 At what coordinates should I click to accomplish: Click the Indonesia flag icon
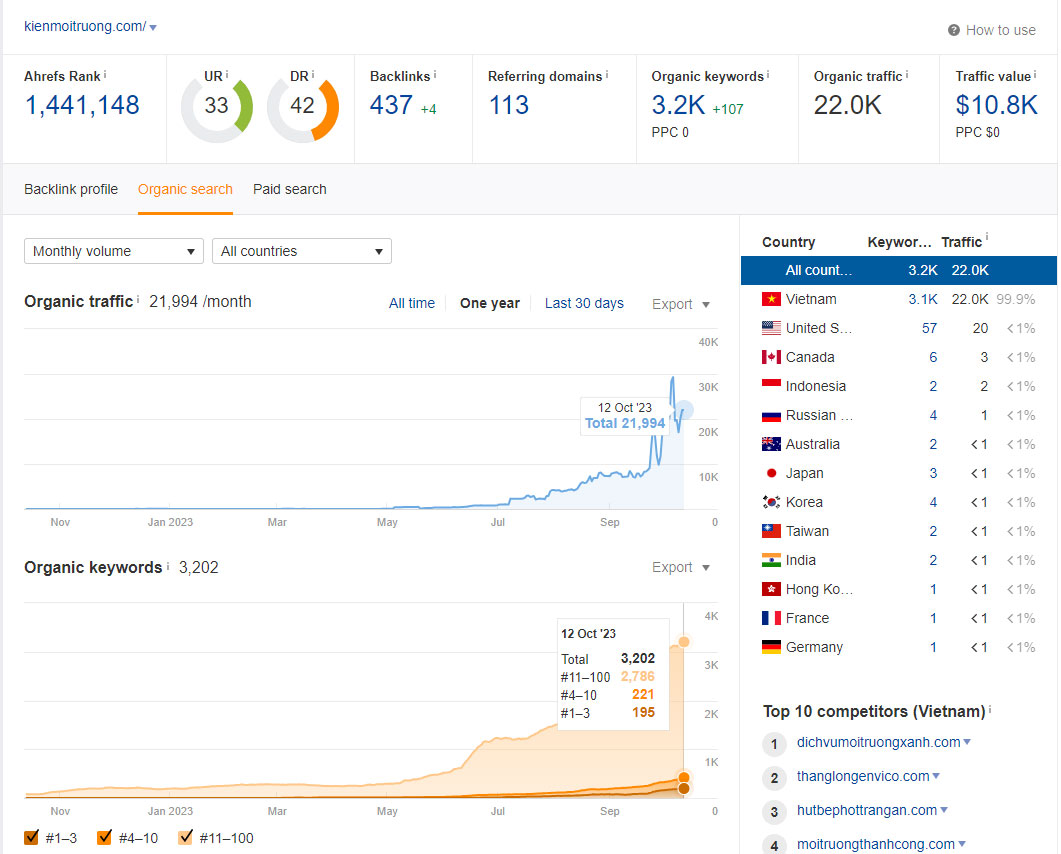(x=771, y=386)
